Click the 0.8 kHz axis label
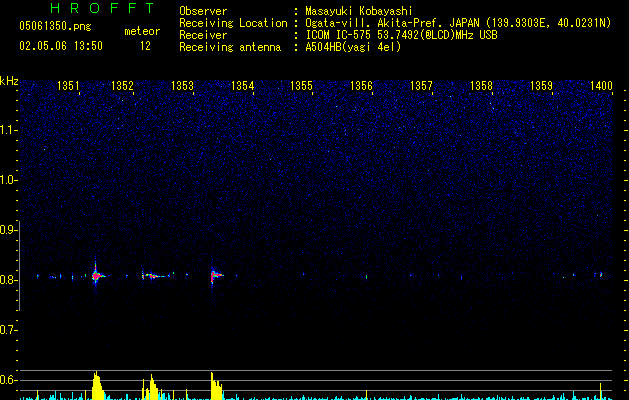The image size is (629, 400). pyautogui.click(x=9, y=280)
